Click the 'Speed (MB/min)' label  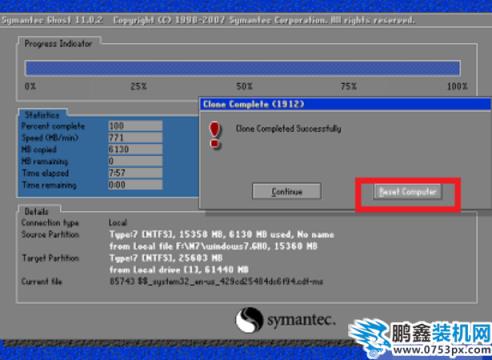point(50,138)
